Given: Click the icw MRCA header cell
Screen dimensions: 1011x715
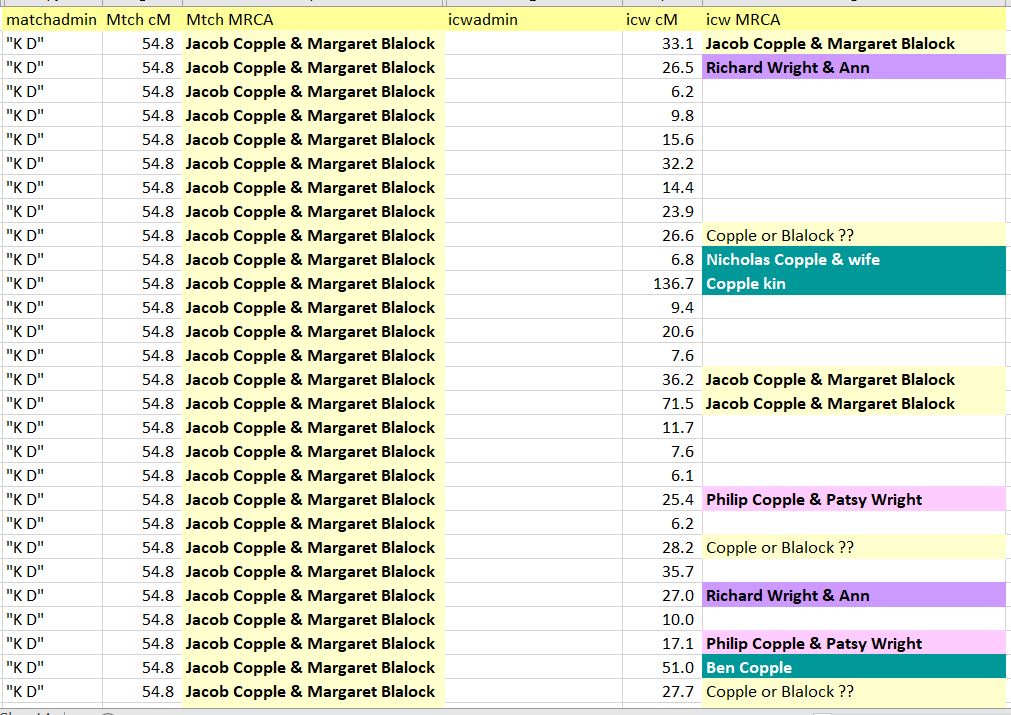Looking at the screenshot, I should tap(853, 20).
